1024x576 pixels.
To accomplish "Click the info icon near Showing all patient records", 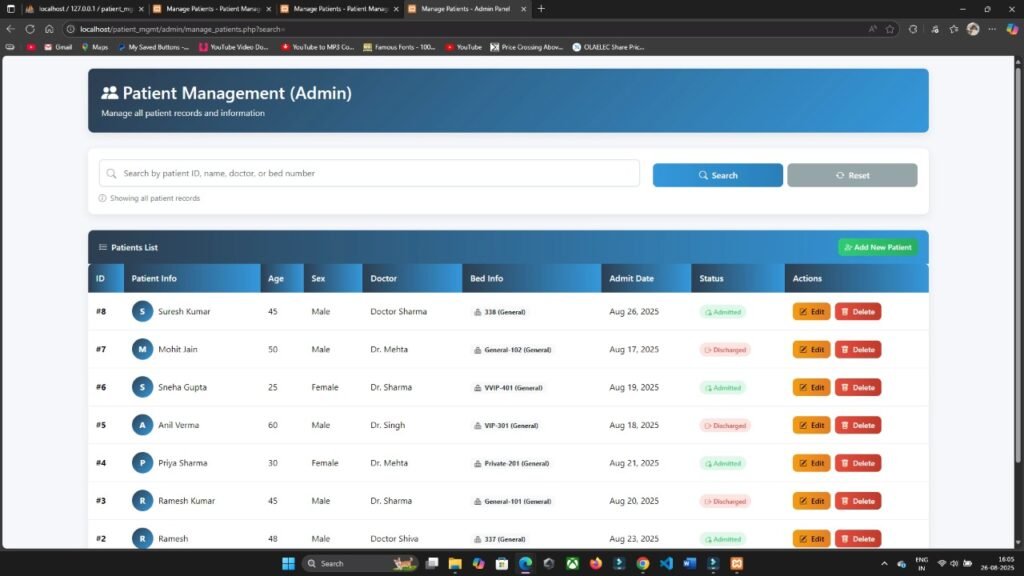I will tap(101, 198).
